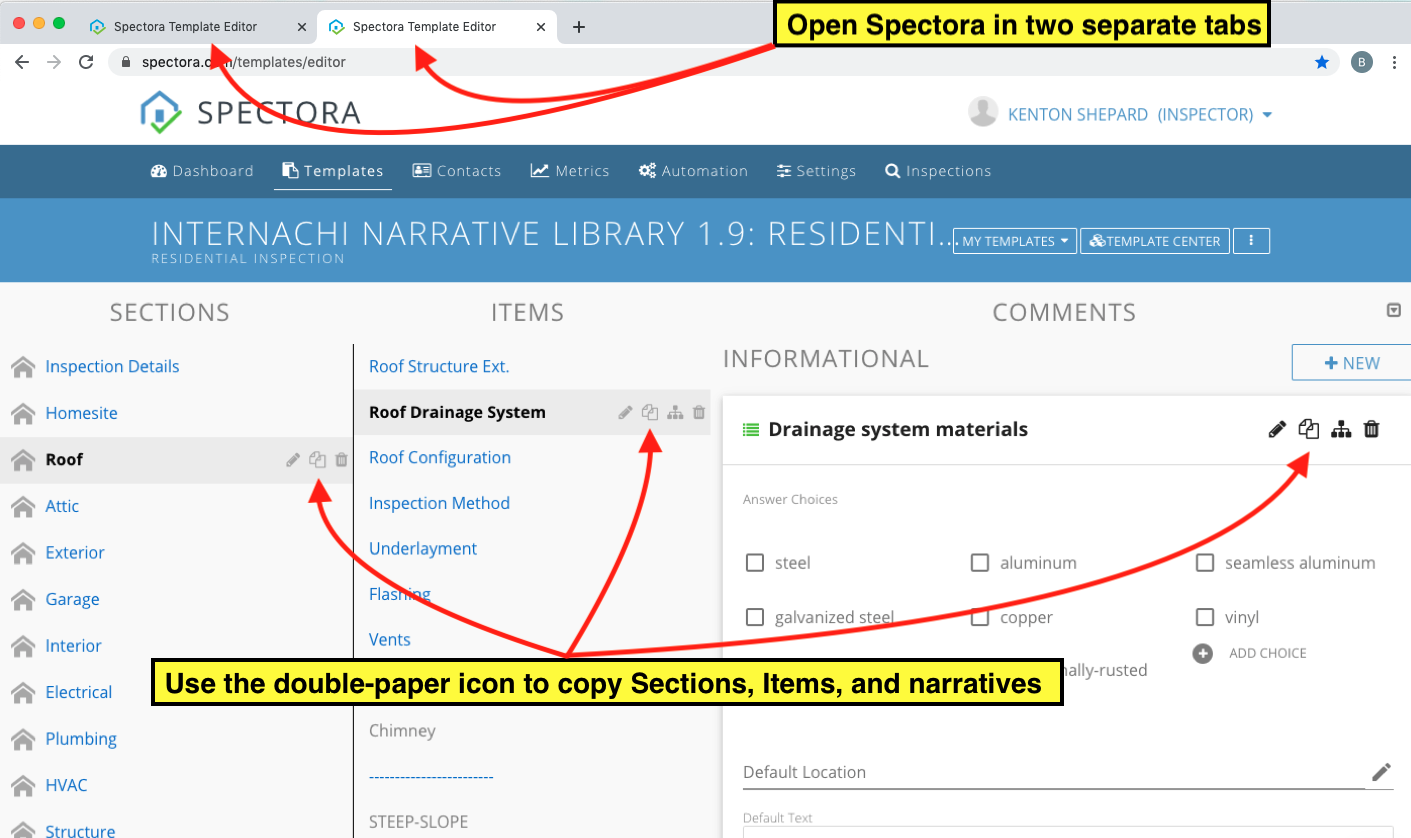Click the Spectora logo
The width and height of the screenshot is (1411, 838).
(x=250, y=112)
